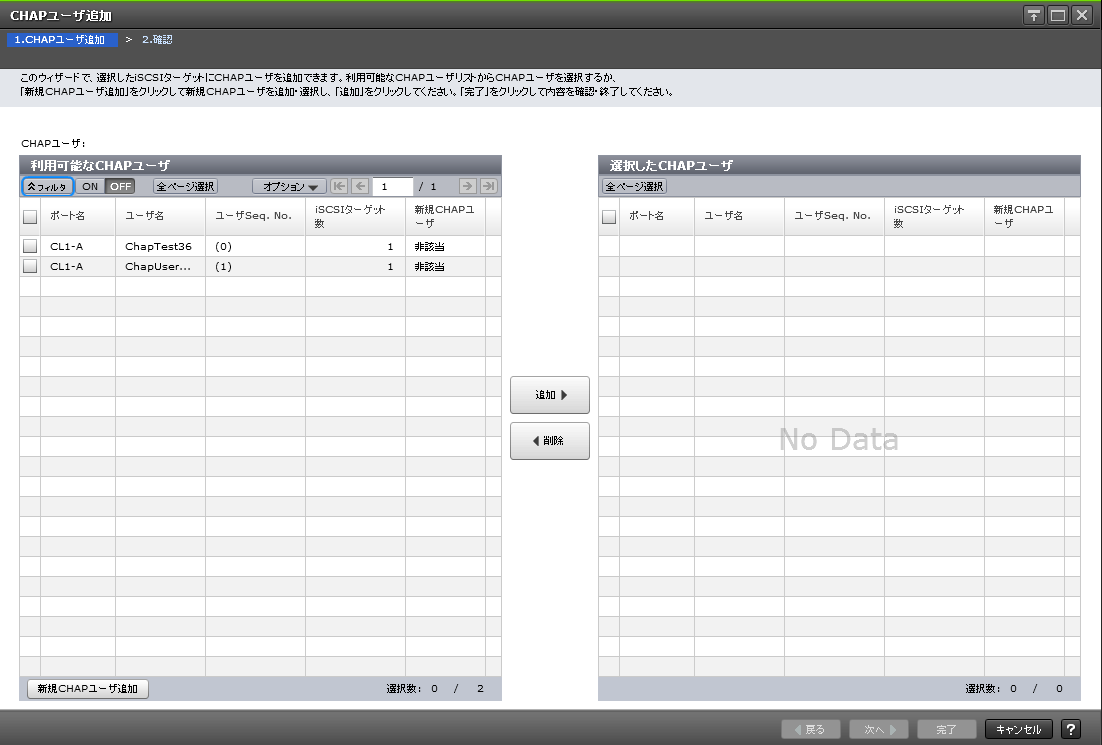Viewport: 1102px width, 745px height.
Task: Select all rows with the header checkbox
Action: pyautogui.click(x=30, y=216)
